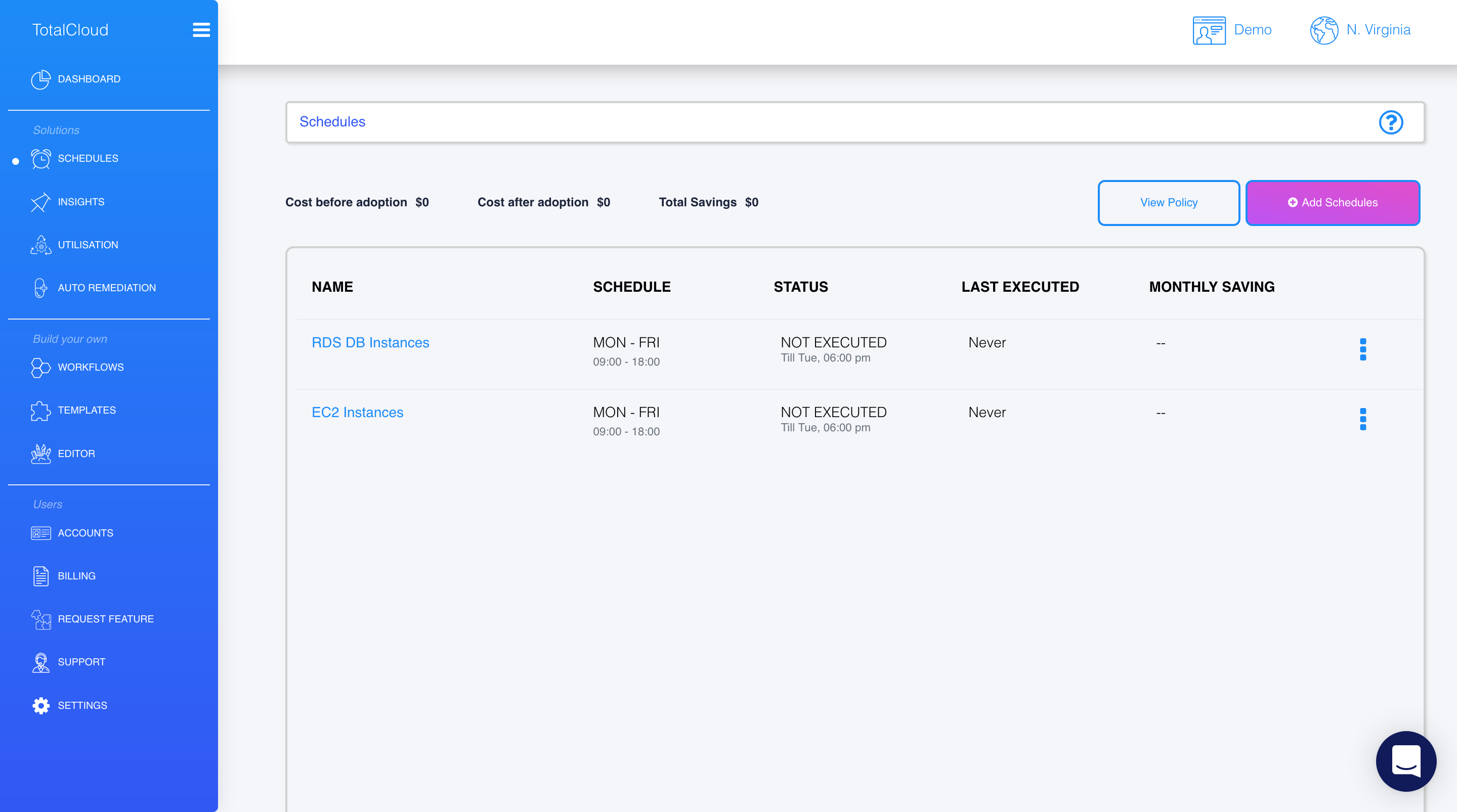Click the Schedules page title
This screenshot has width=1457, height=812.
pyautogui.click(x=332, y=121)
